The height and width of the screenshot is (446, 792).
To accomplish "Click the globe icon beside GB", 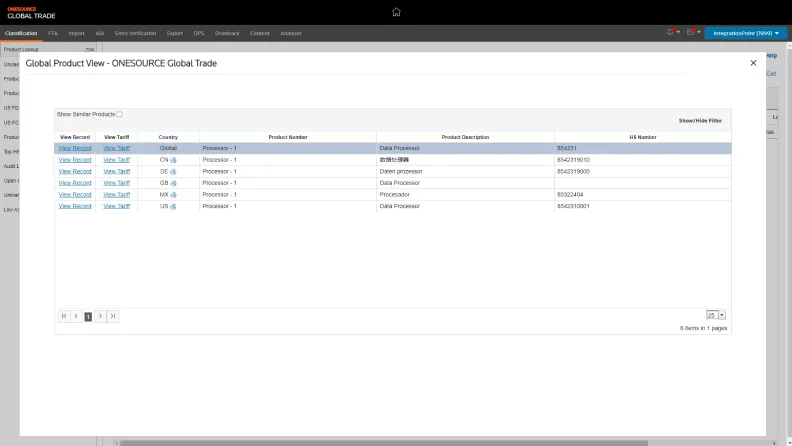I will pyautogui.click(x=173, y=183).
